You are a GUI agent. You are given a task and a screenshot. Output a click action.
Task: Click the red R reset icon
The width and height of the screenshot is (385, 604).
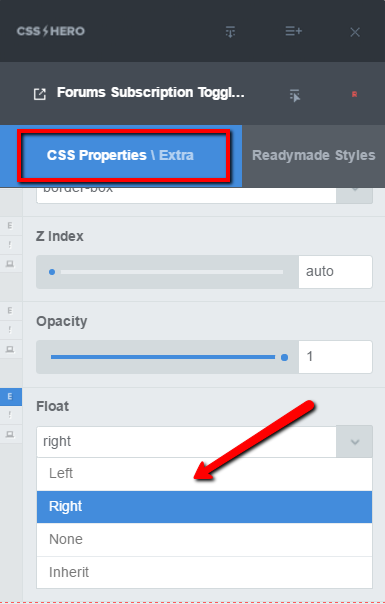pyautogui.click(x=354, y=94)
